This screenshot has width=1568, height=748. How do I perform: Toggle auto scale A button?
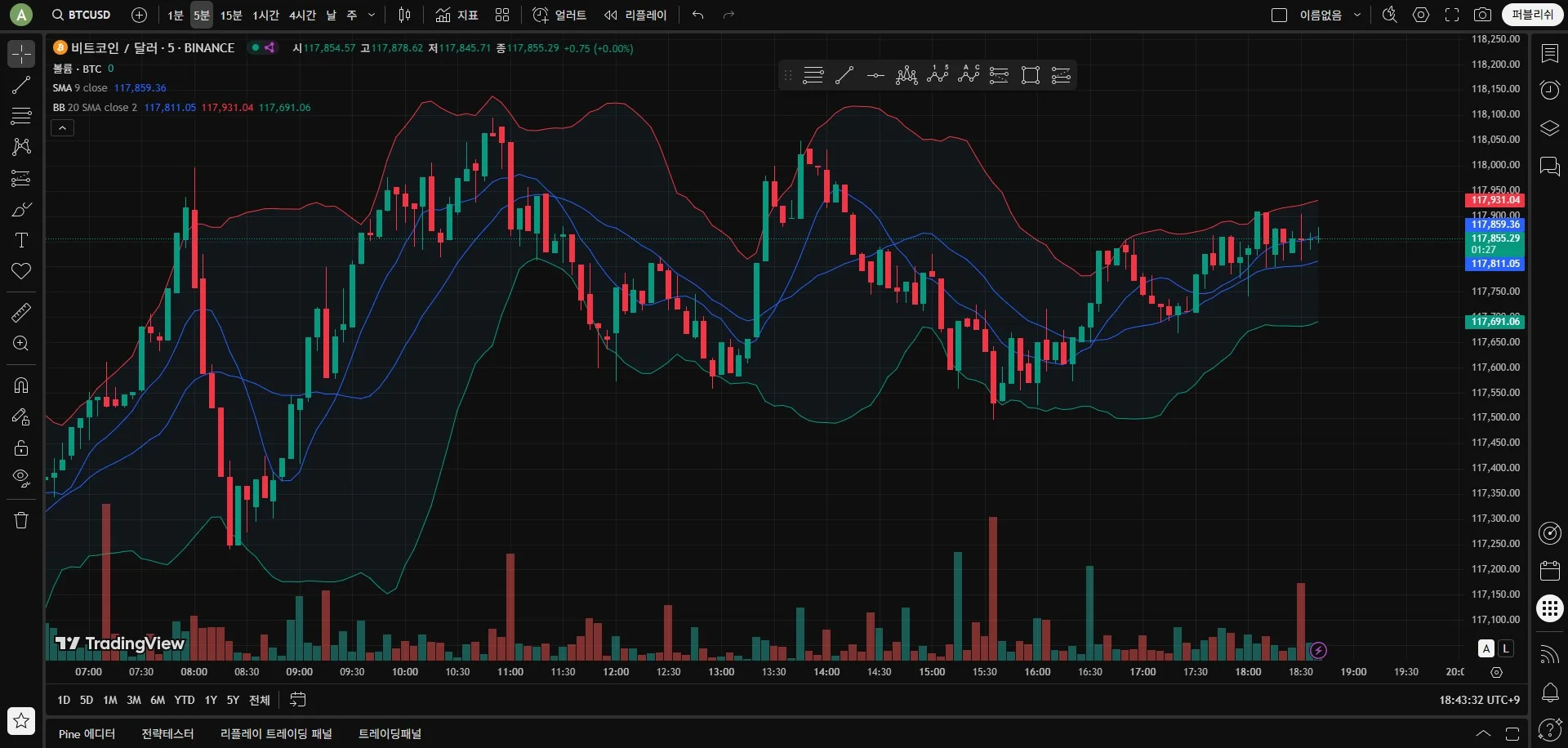(x=1486, y=648)
